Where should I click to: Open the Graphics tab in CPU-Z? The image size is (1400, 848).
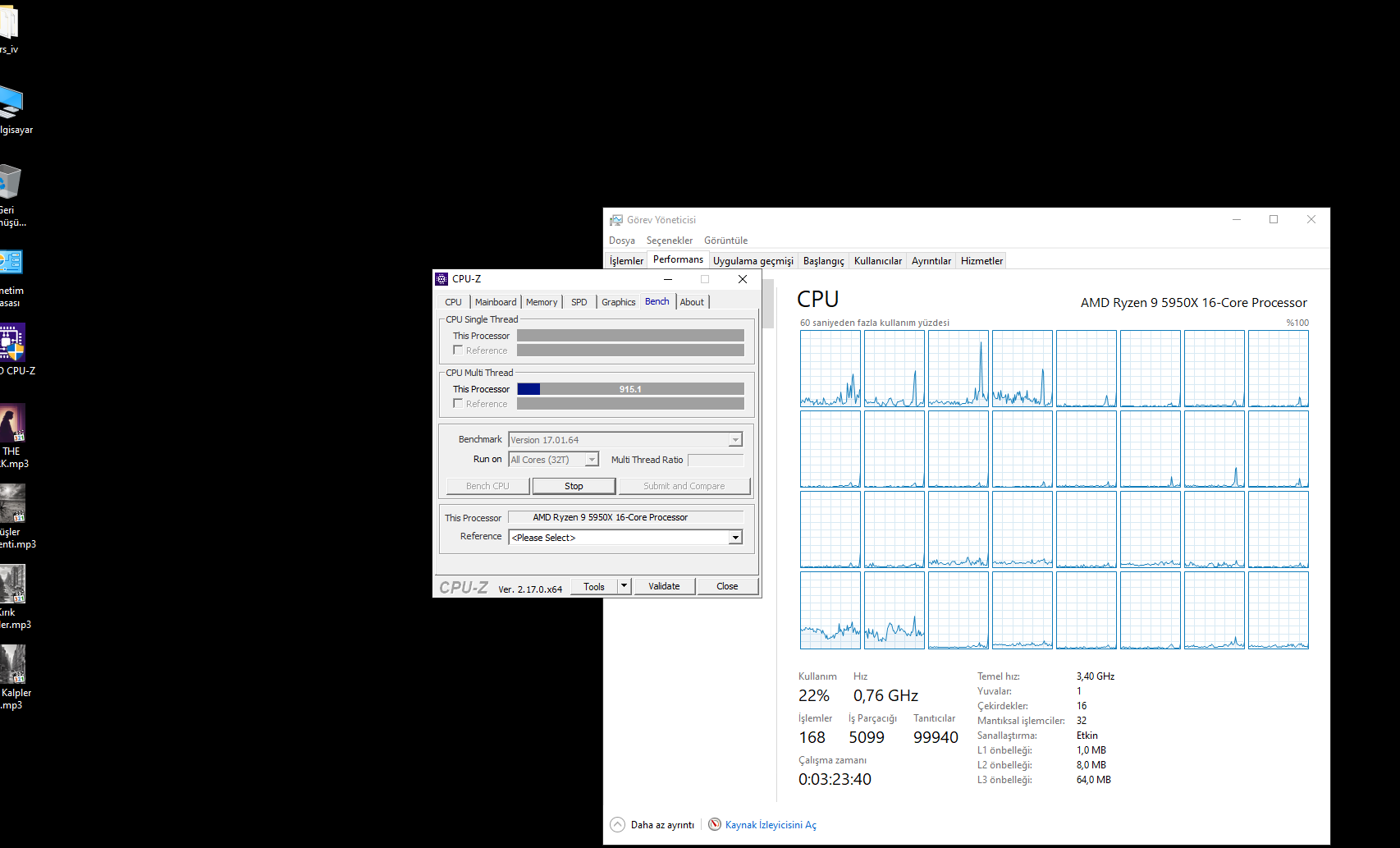pyautogui.click(x=619, y=302)
